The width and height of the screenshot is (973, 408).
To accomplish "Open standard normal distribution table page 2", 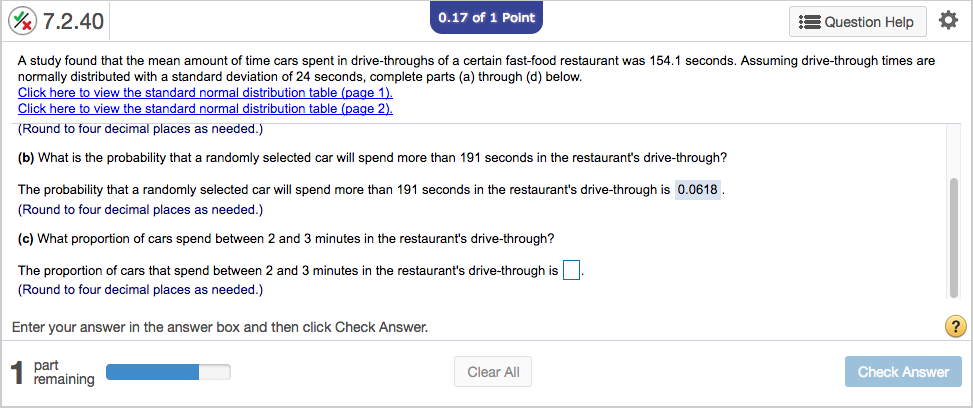I will (x=205, y=108).
